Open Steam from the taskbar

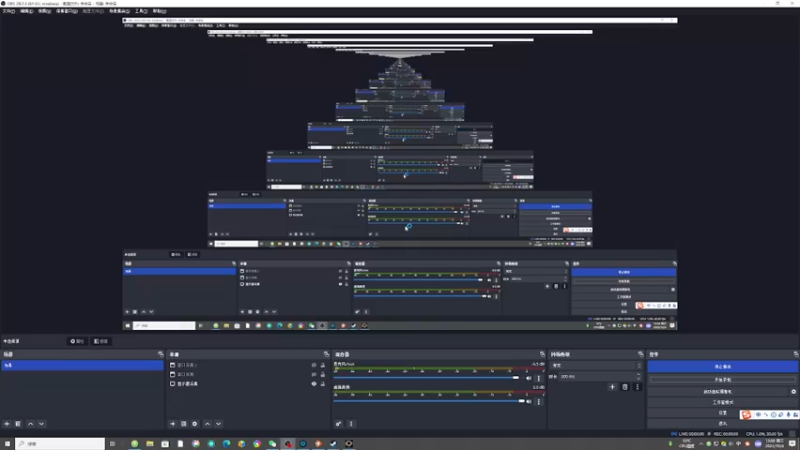coord(334,444)
